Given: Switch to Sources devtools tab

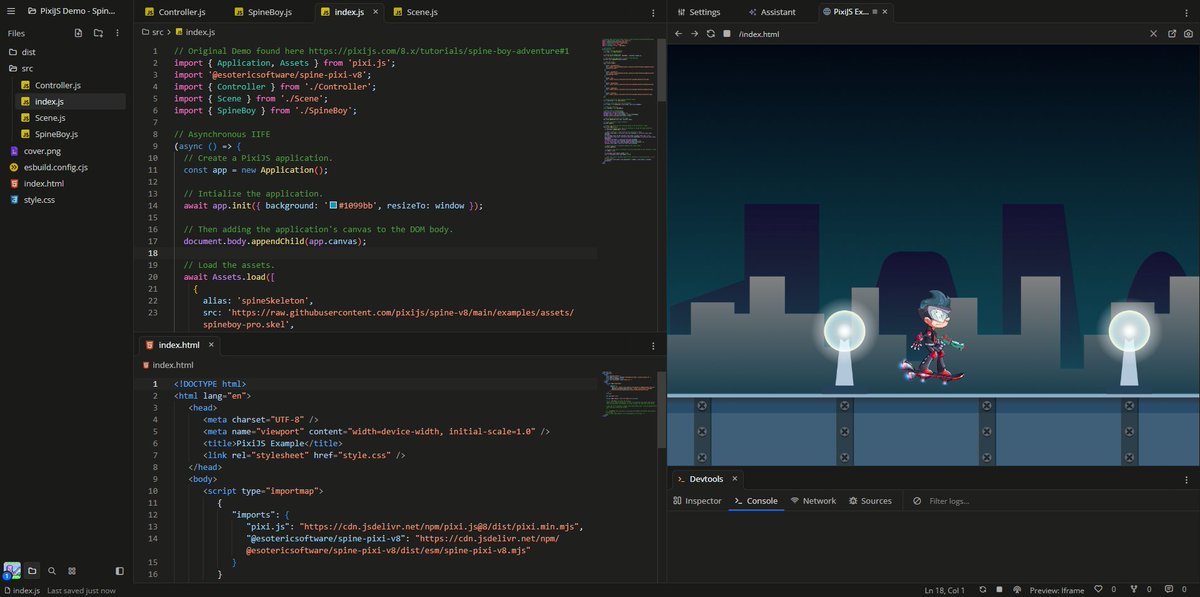Looking at the screenshot, I should pyautogui.click(x=870, y=501).
